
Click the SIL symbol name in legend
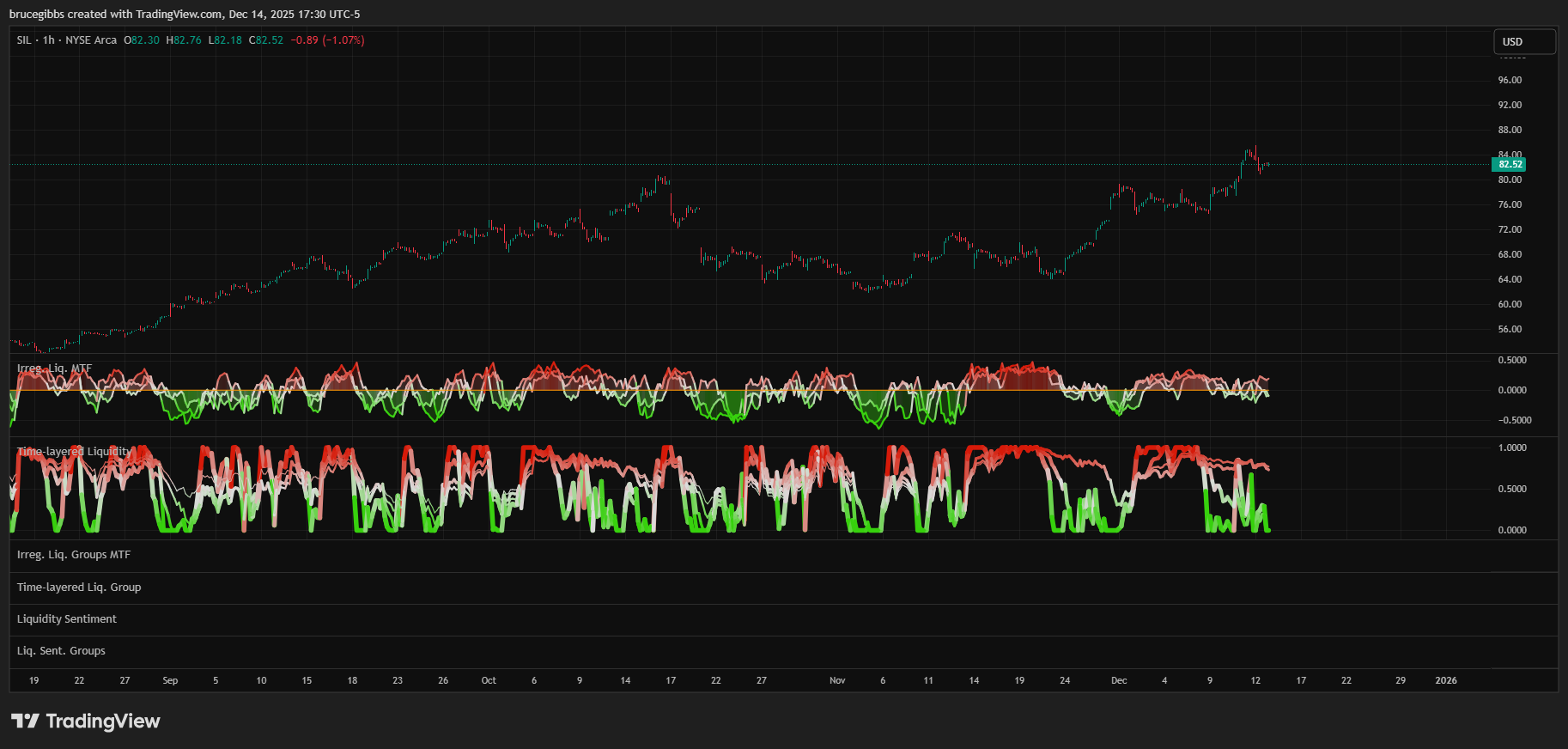click(x=23, y=40)
